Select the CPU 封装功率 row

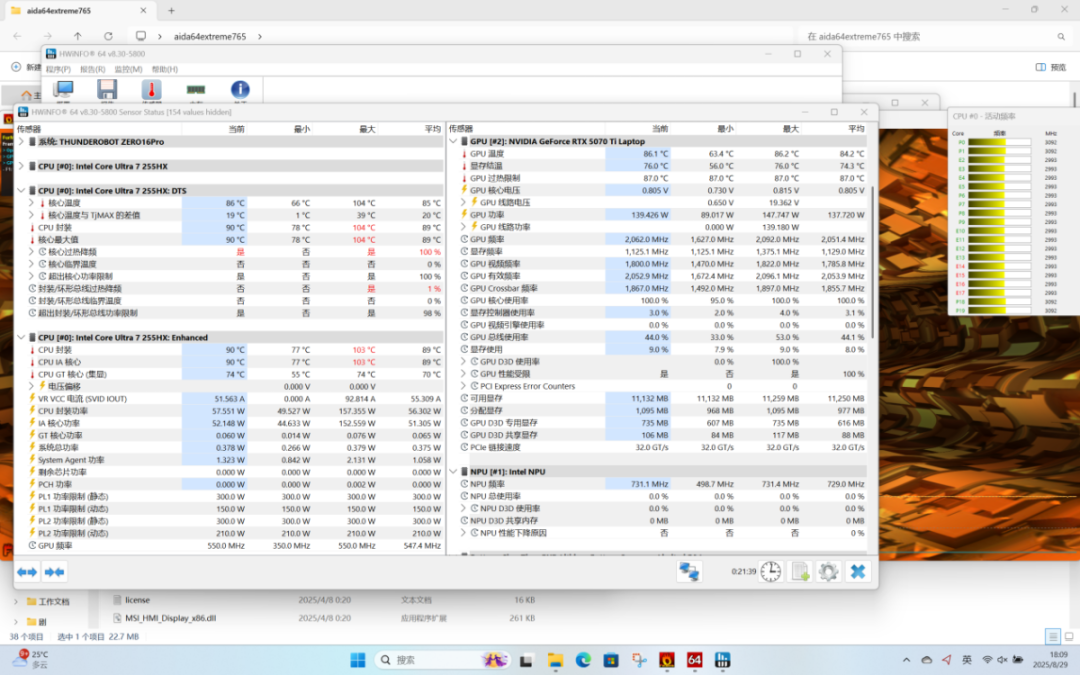(x=234, y=411)
